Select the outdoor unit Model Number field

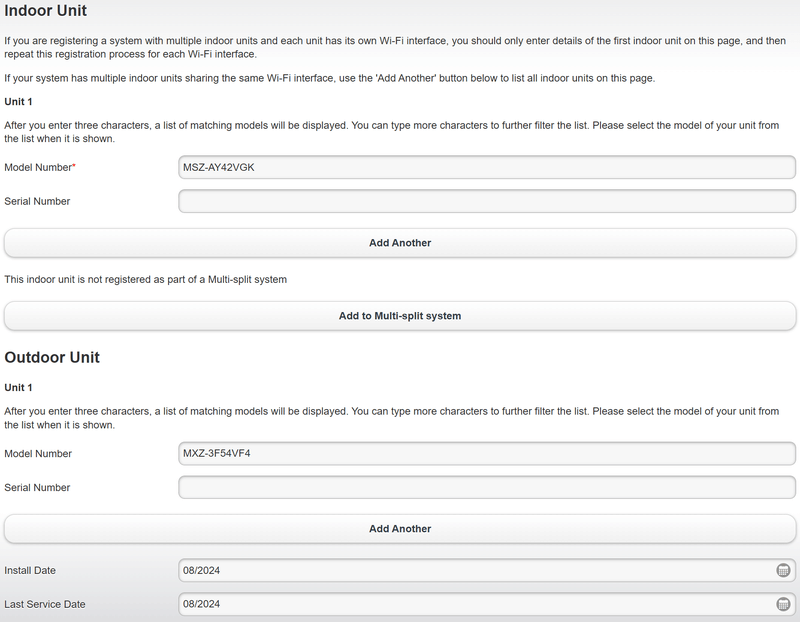pyautogui.click(x=486, y=453)
